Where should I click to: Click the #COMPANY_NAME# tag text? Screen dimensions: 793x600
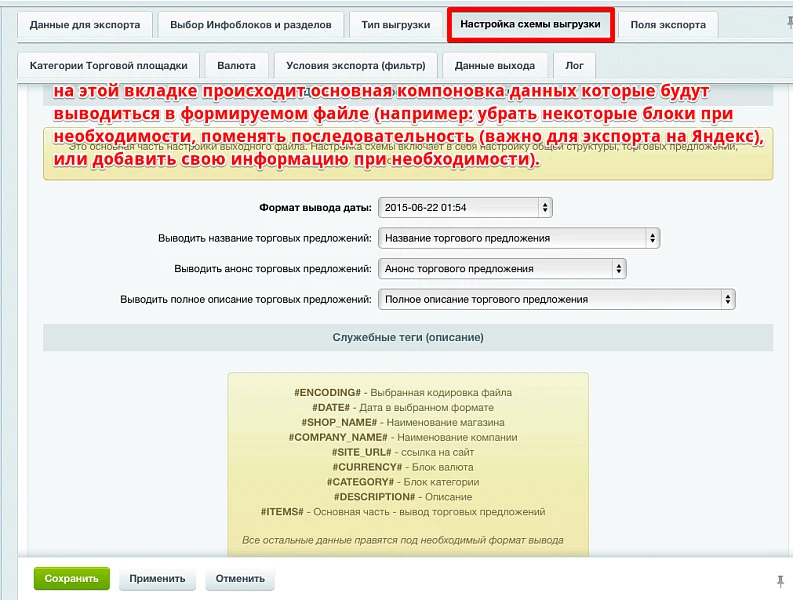(x=338, y=438)
